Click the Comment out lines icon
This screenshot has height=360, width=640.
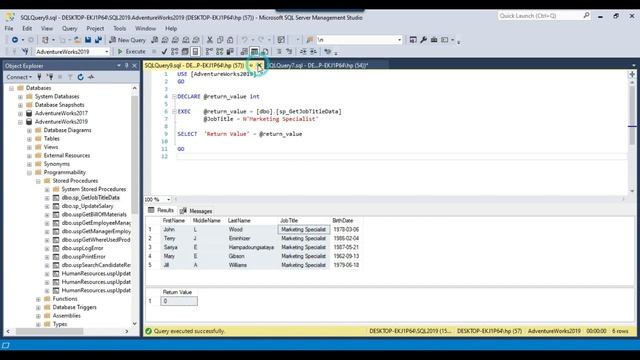click(x=279, y=51)
